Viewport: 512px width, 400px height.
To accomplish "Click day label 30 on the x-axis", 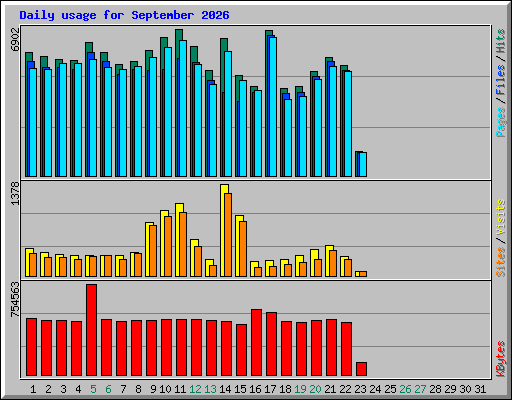I will tap(465, 389).
